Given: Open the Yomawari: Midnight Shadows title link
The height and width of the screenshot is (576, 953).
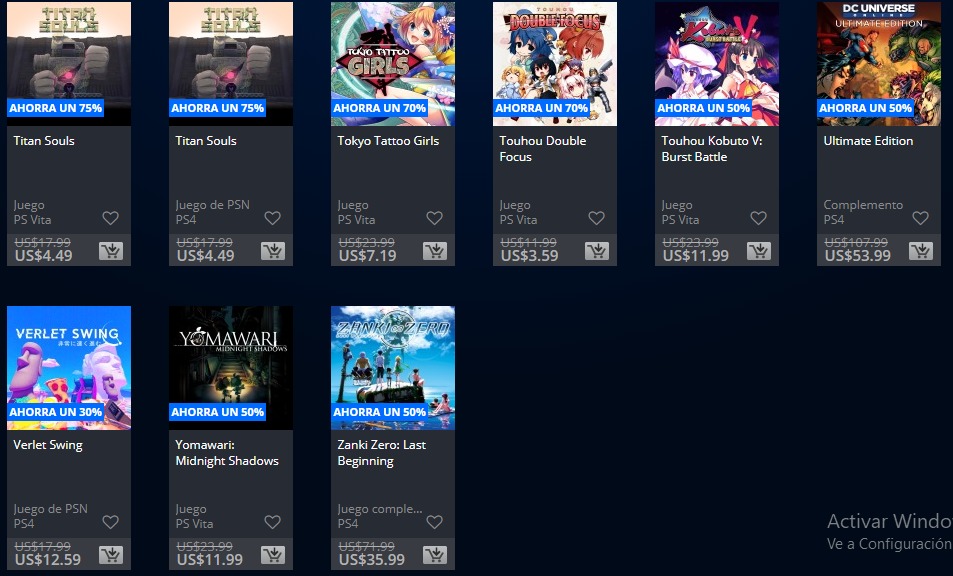Looking at the screenshot, I should click(x=227, y=453).
